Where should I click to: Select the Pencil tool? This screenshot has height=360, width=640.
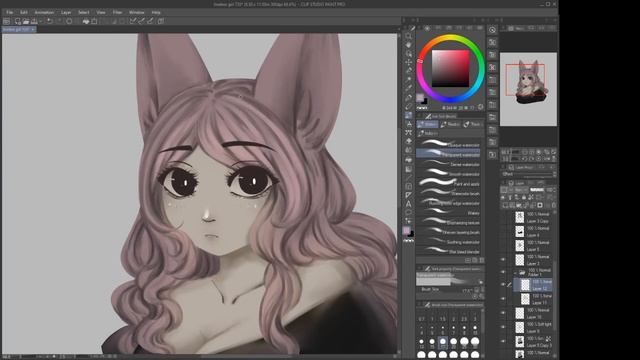409,107
